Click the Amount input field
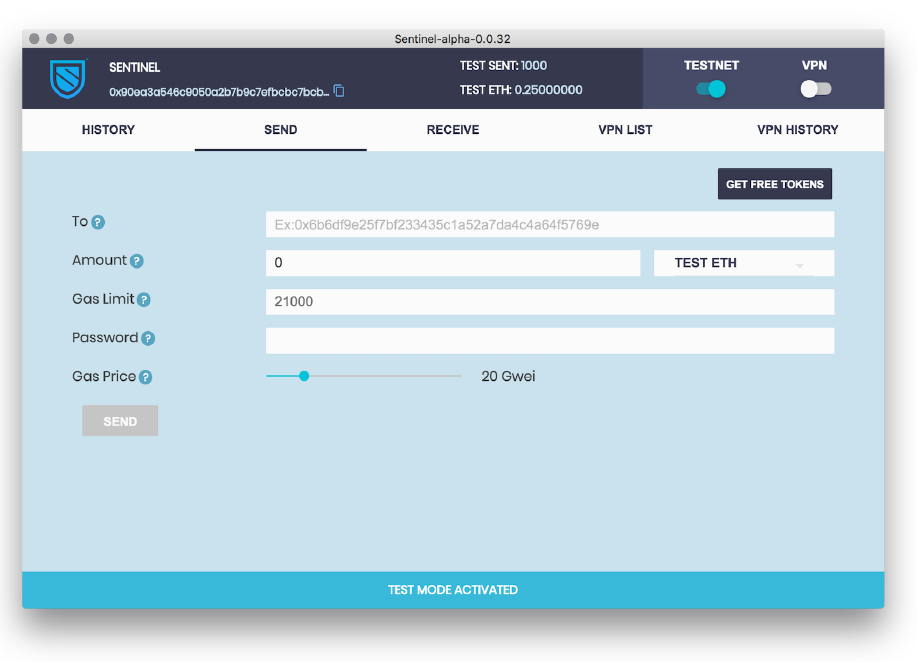 [453, 263]
